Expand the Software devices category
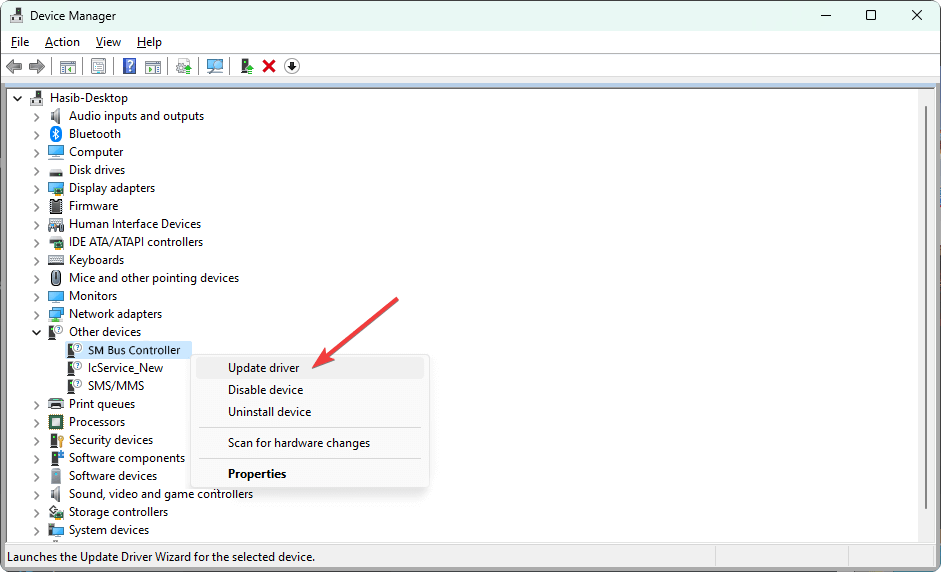The width and height of the screenshot is (941, 572). tap(36, 477)
